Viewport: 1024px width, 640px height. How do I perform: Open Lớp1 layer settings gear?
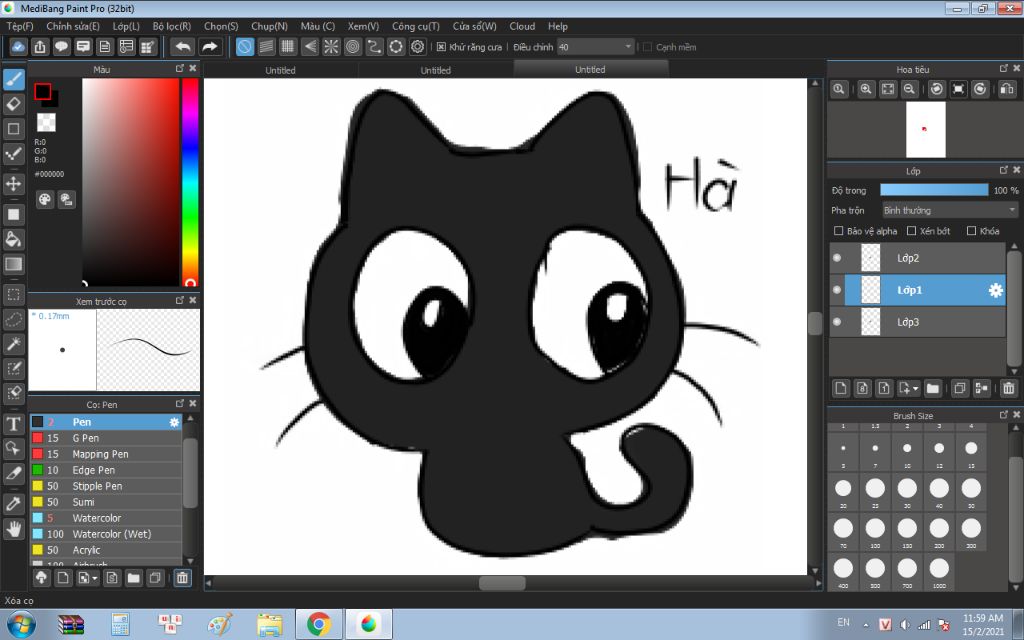coord(995,290)
